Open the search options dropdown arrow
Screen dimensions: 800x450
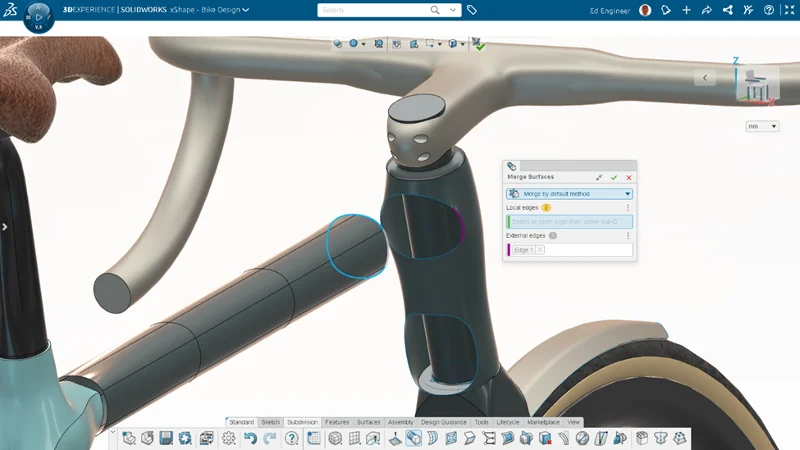pyautogui.click(x=448, y=10)
